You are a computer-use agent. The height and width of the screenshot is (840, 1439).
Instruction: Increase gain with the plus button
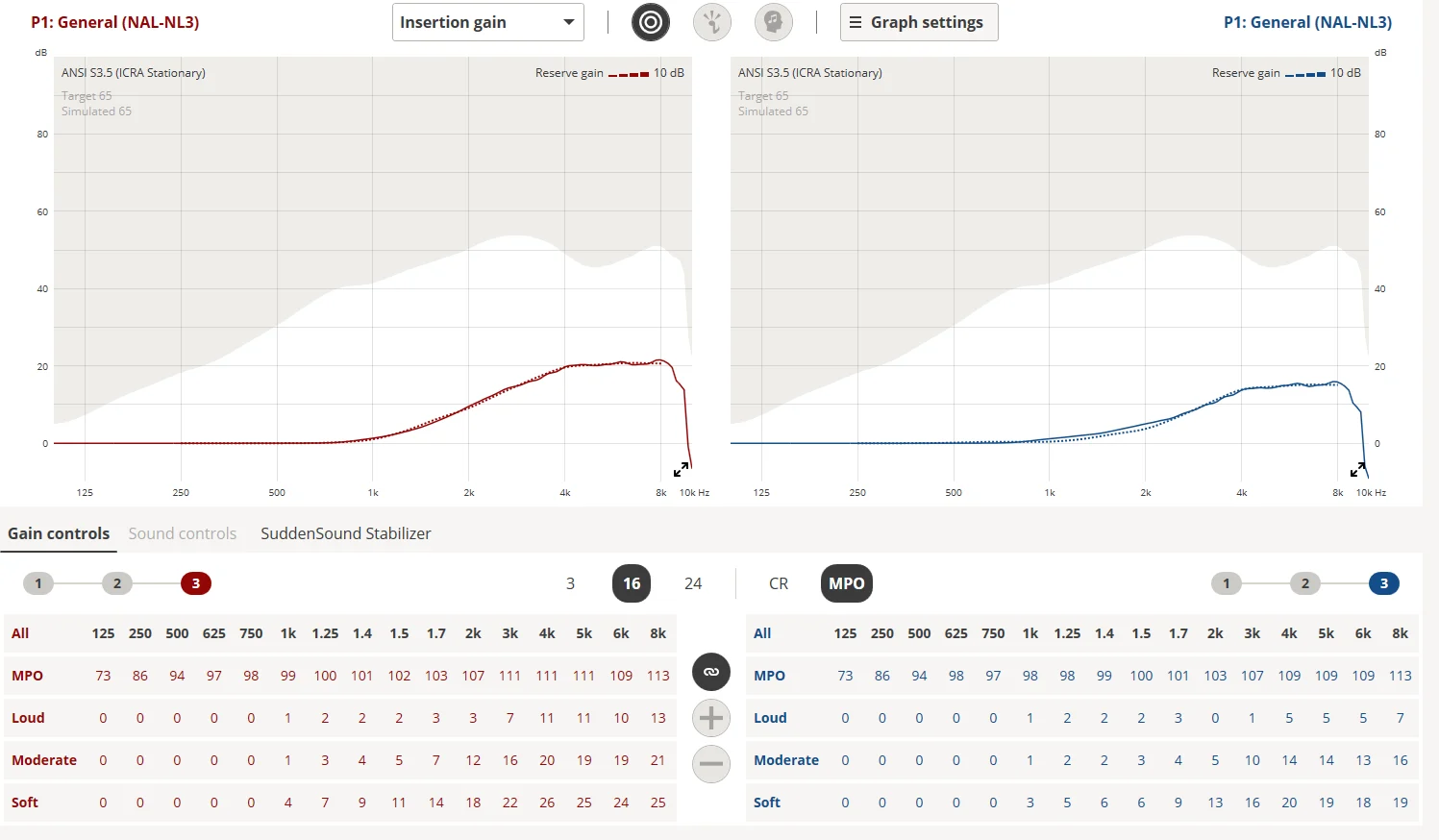[x=711, y=718]
